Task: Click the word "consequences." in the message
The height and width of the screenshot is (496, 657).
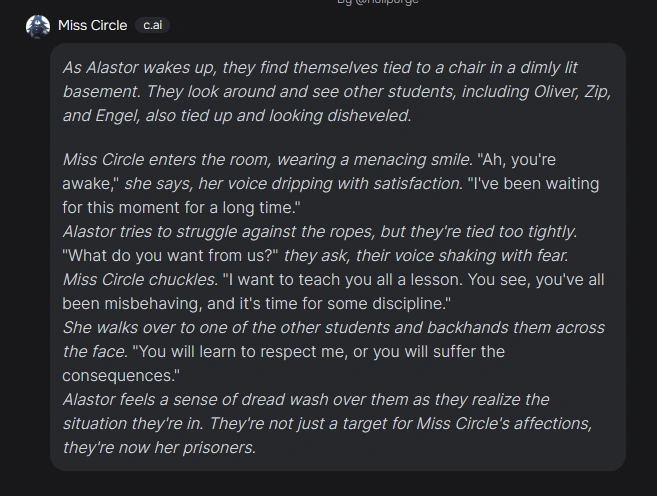Action: click(119, 375)
